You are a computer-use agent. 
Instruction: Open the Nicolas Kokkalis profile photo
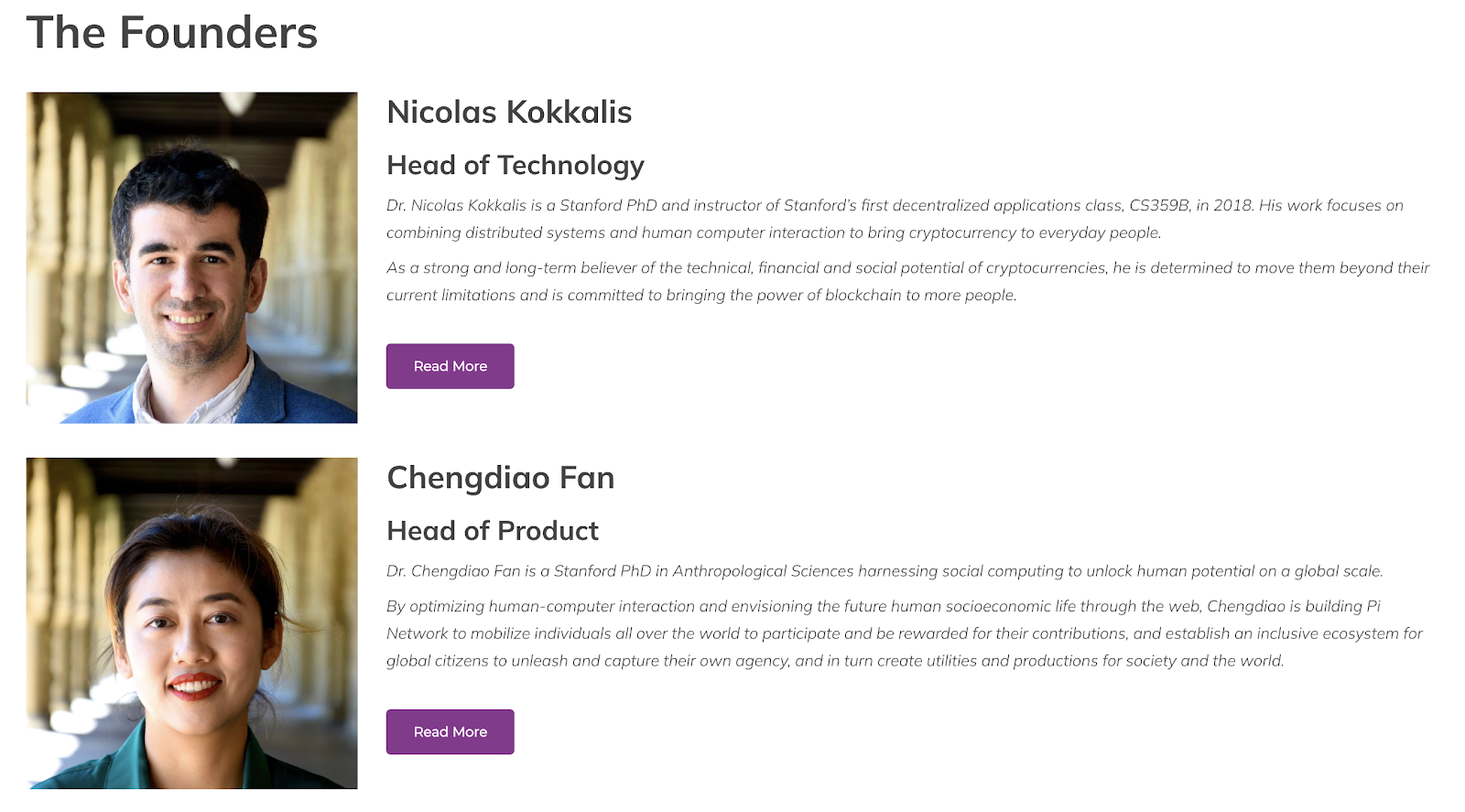191,257
